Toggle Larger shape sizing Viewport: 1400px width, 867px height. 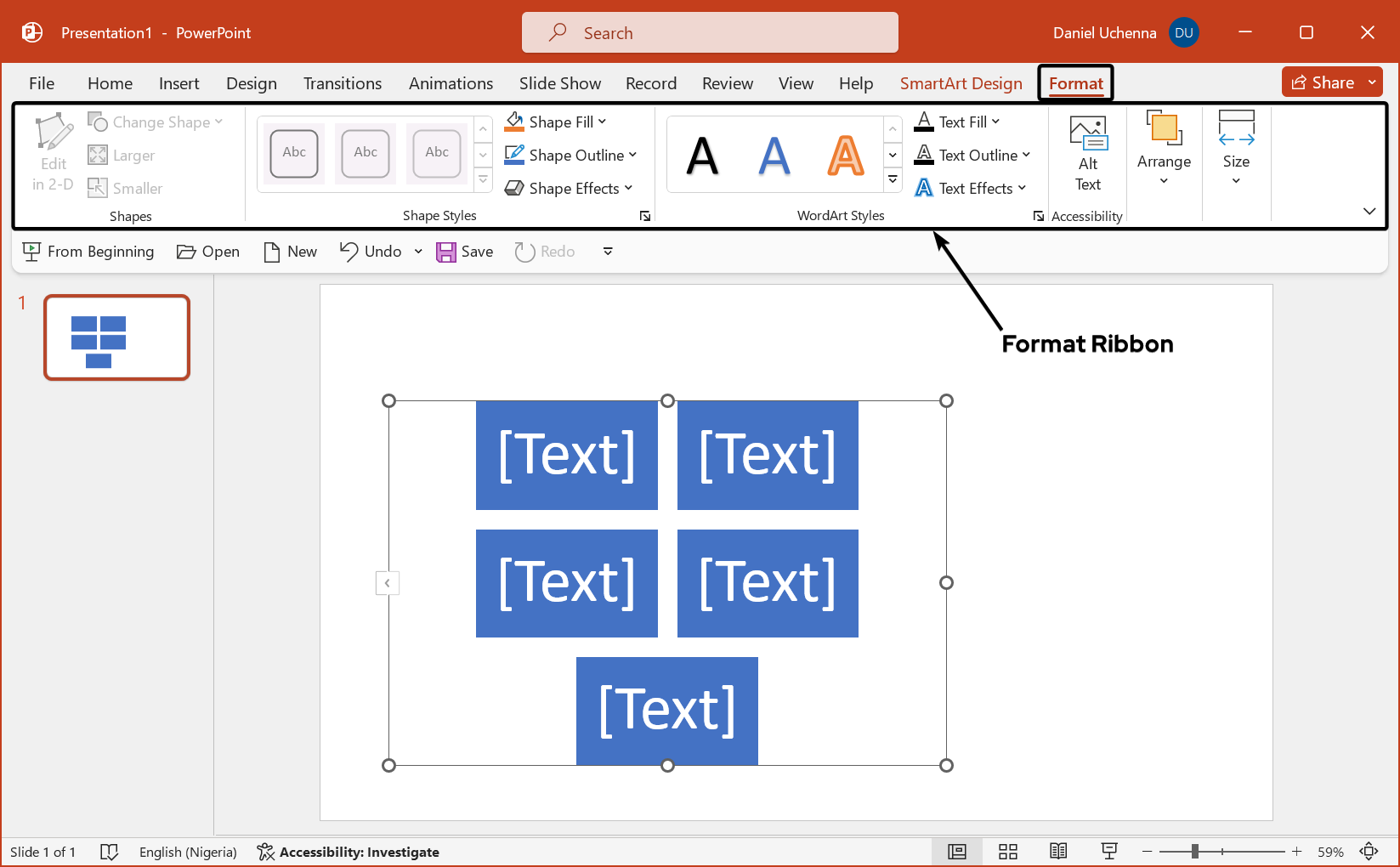click(x=121, y=155)
